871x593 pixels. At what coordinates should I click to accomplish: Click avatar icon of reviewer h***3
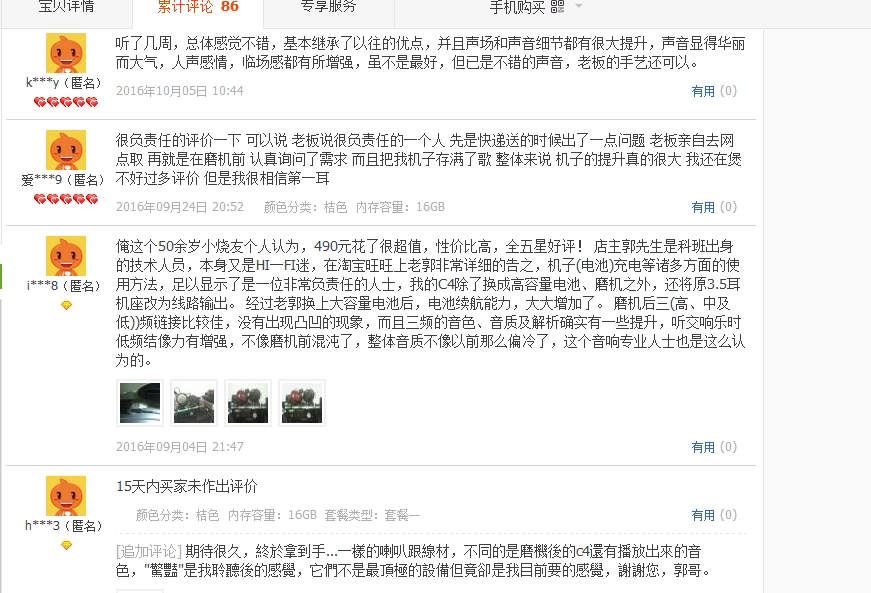point(66,496)
